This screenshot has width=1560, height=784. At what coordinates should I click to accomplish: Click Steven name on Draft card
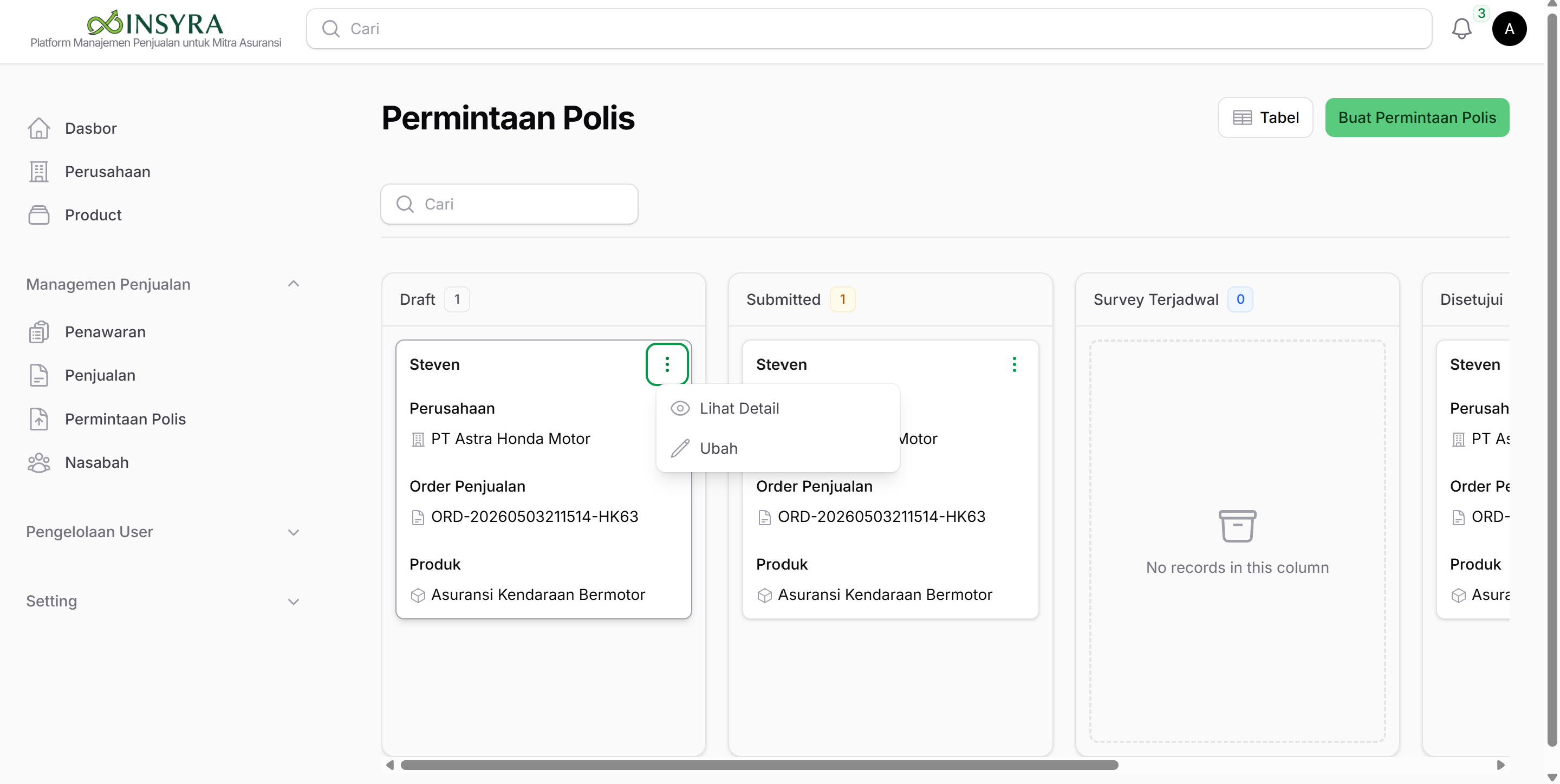tap(434, 364)
